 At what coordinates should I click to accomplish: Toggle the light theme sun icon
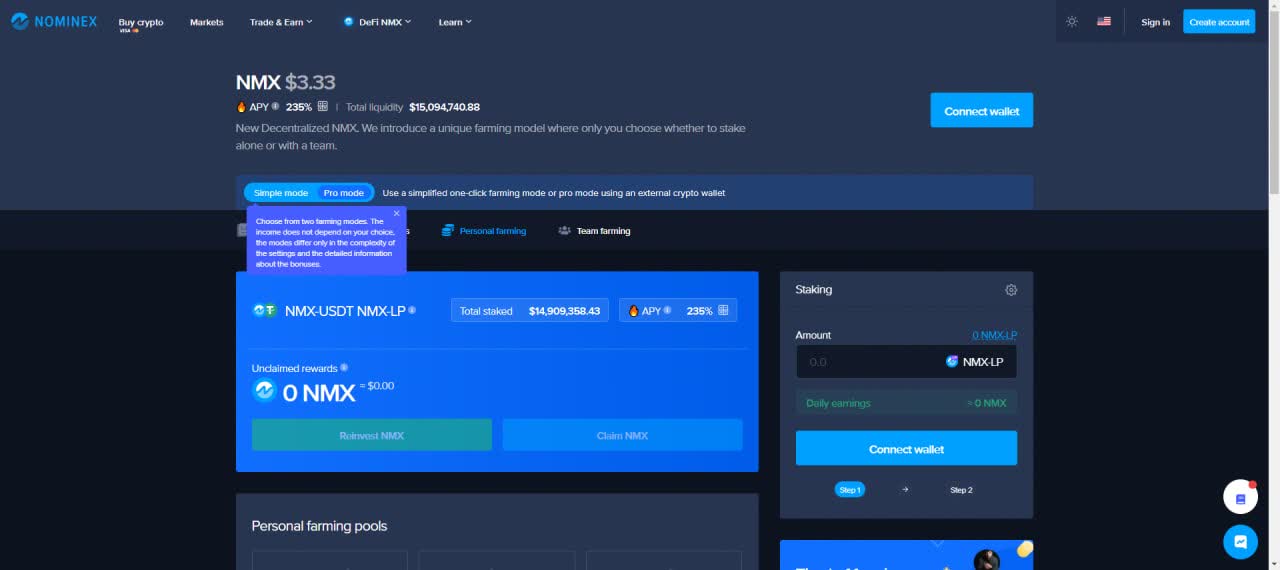coord(1072,21)
